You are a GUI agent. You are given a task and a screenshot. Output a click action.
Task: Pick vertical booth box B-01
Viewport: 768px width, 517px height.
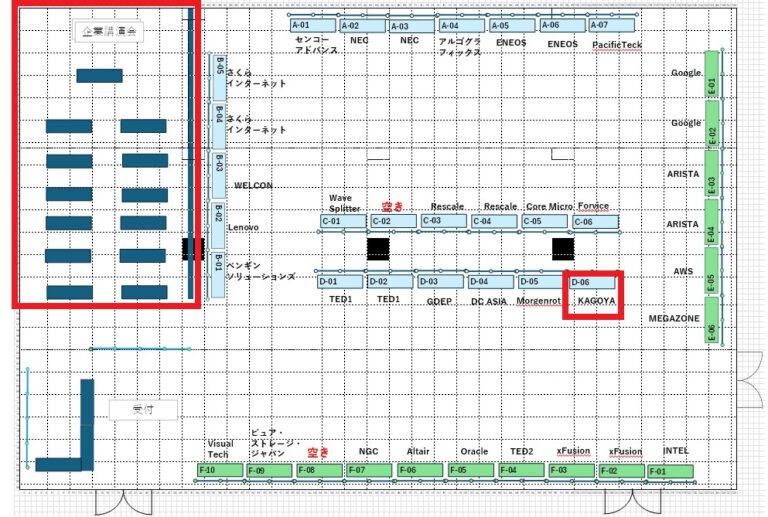point(218,274)
